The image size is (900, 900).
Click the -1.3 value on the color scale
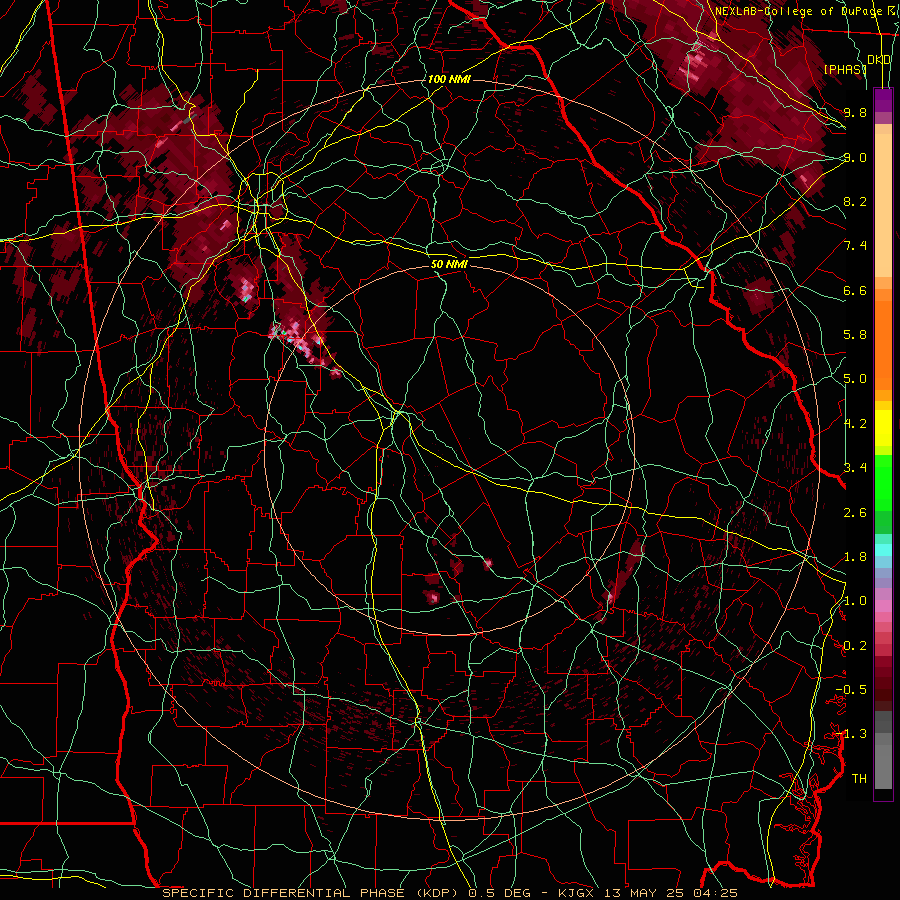pos(851,734)
